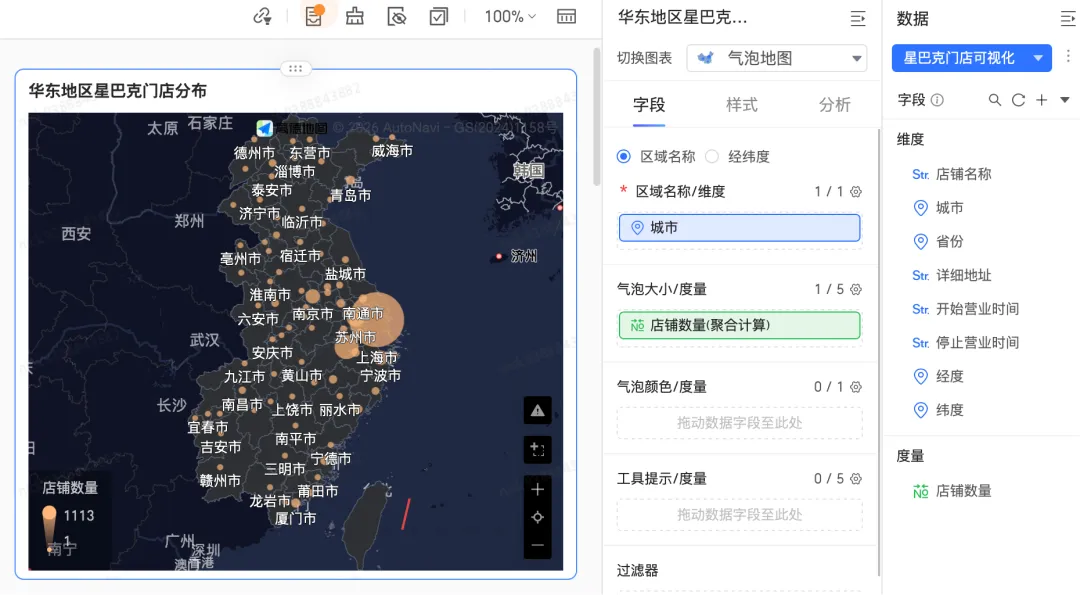Add a new field with plus icon
The width and height of the screenshot is (1080, 595).
click(1041, 101)
